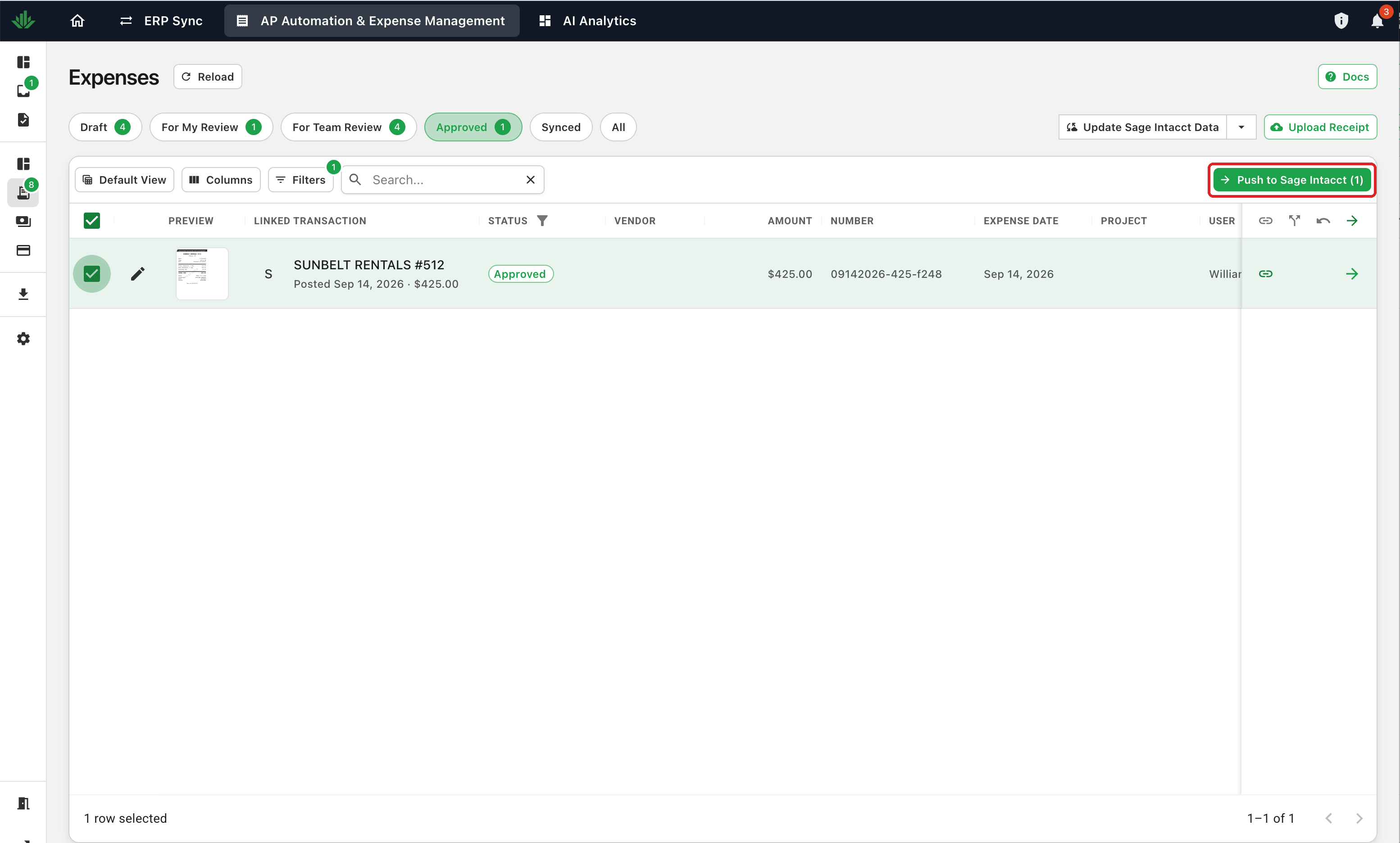Open the receipt preview thumbnail
1400x843 pixels.
pos(202,274)
